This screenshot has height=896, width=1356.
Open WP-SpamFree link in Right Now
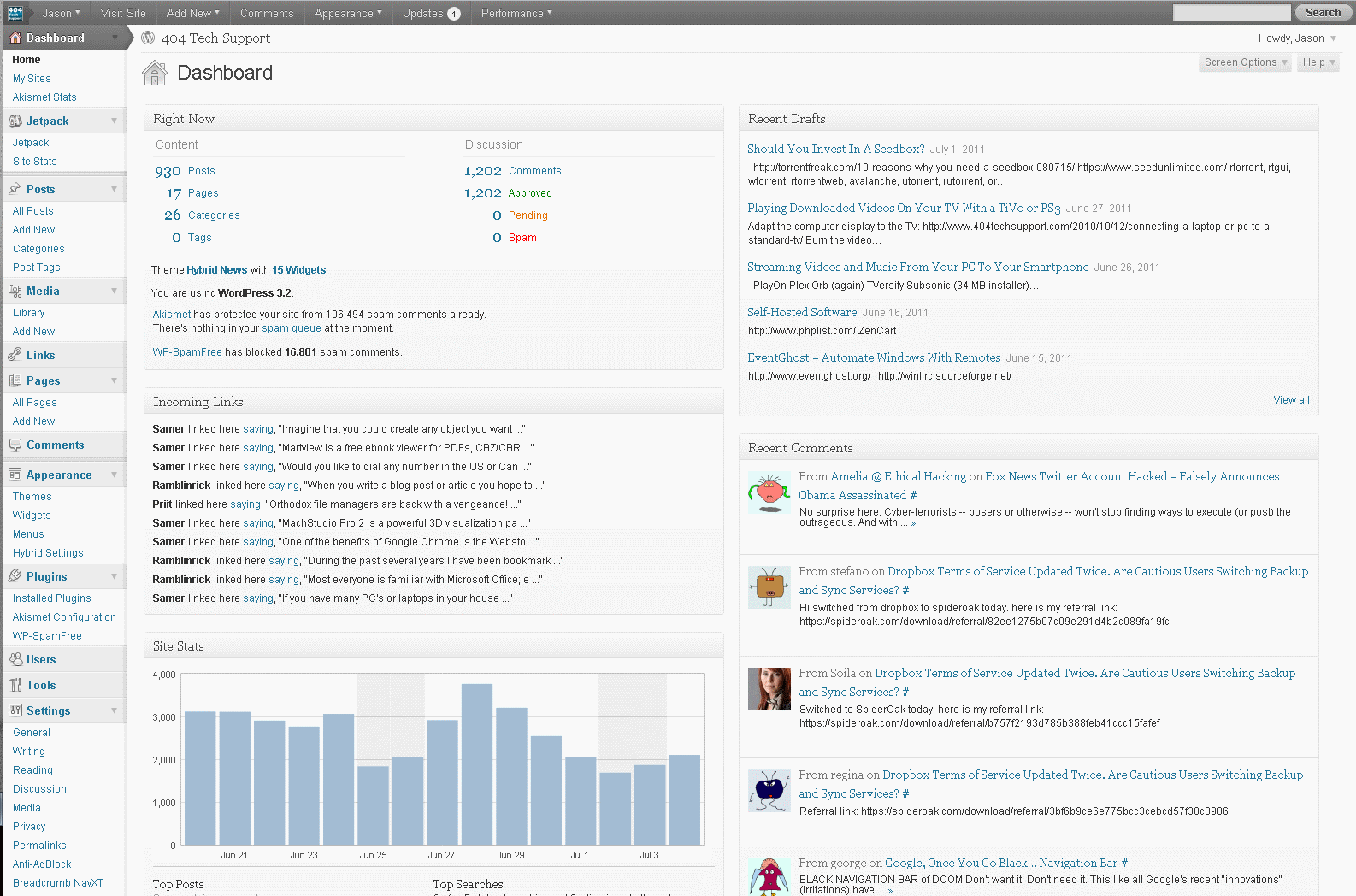click(187, 352)
